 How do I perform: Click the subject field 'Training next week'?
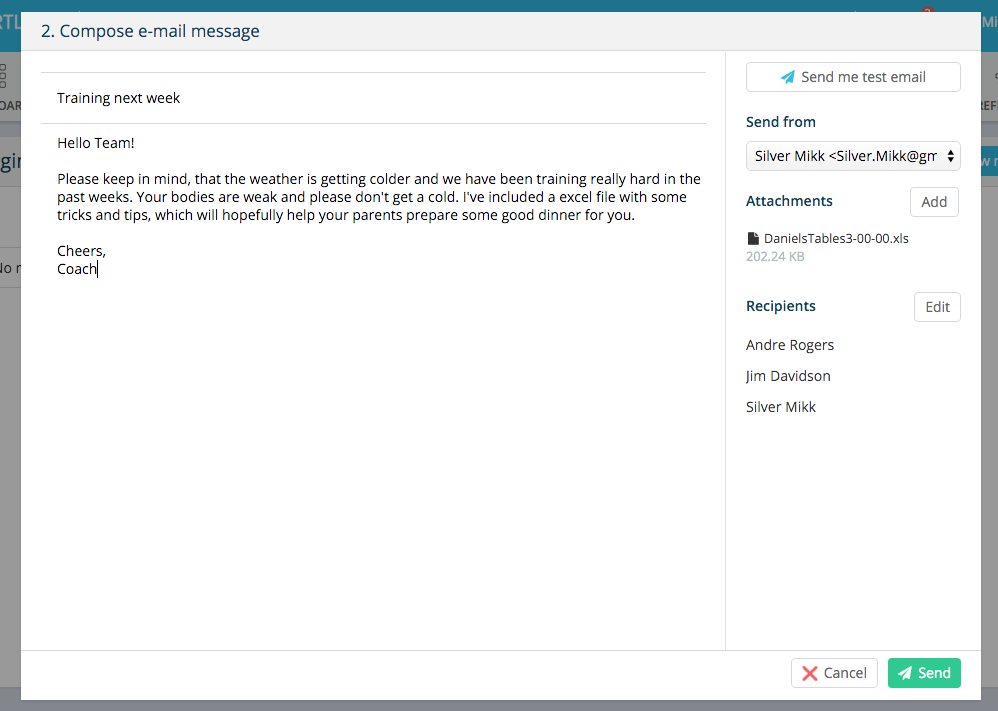[x=373, y=98]
